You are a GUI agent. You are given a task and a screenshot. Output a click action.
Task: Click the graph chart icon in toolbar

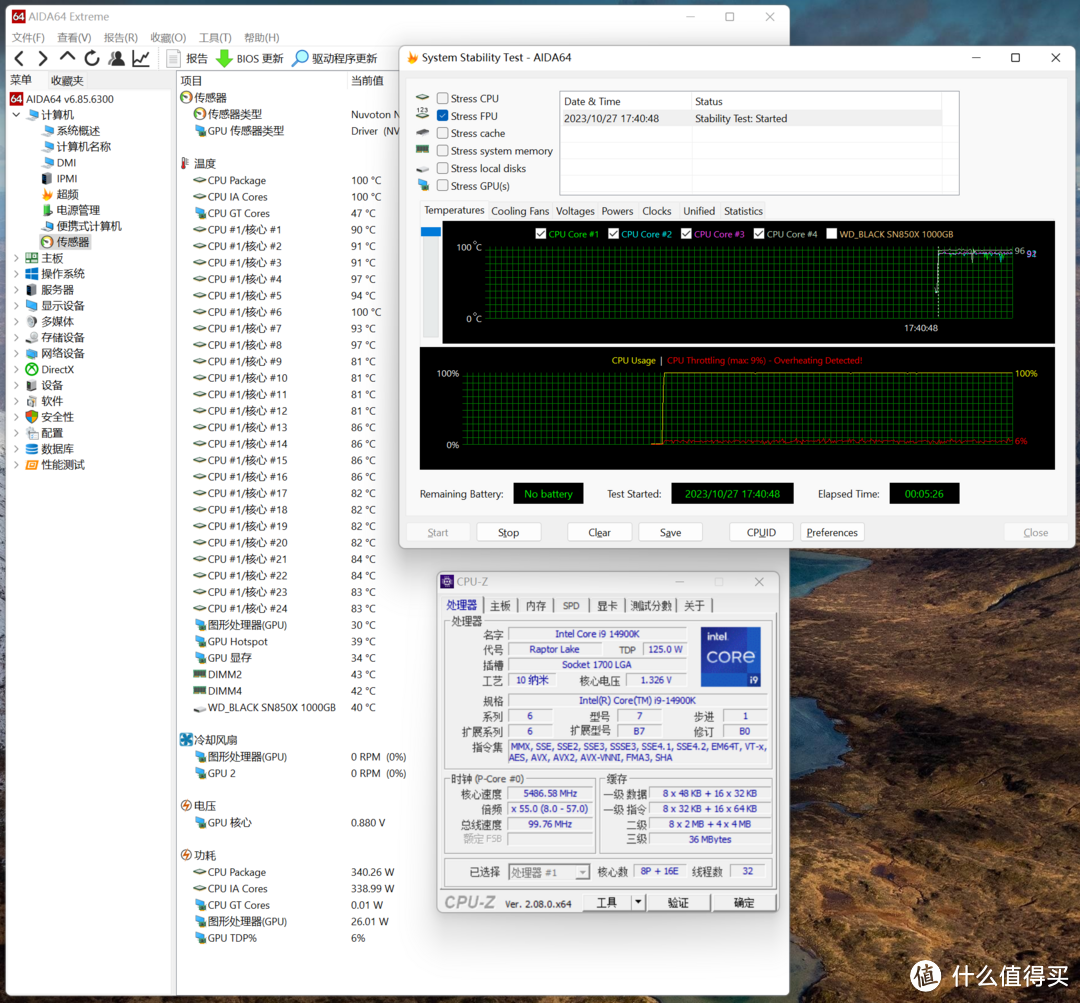141,59
